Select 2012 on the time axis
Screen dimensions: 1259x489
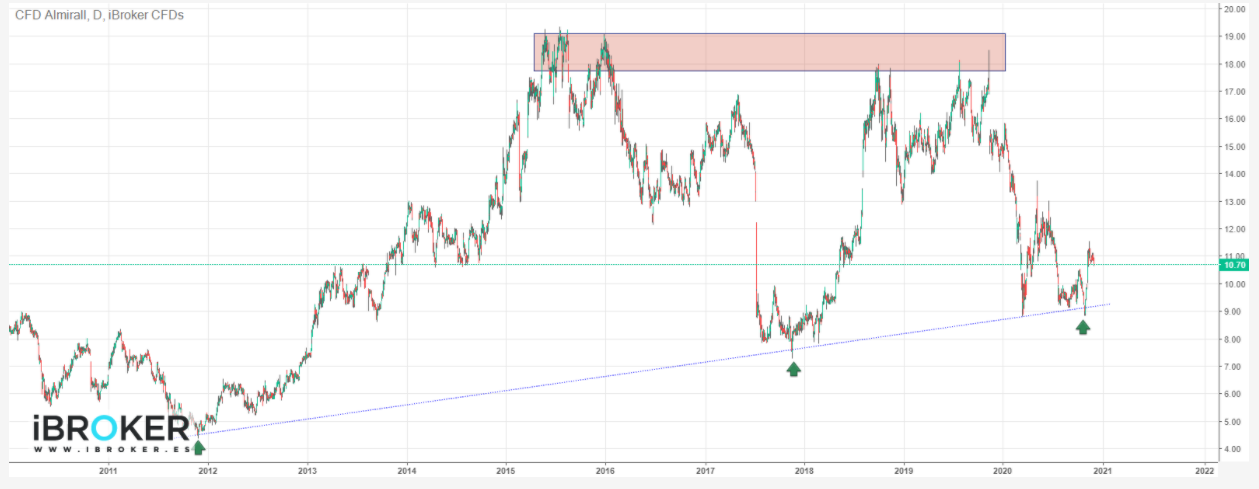click(207, 470)
